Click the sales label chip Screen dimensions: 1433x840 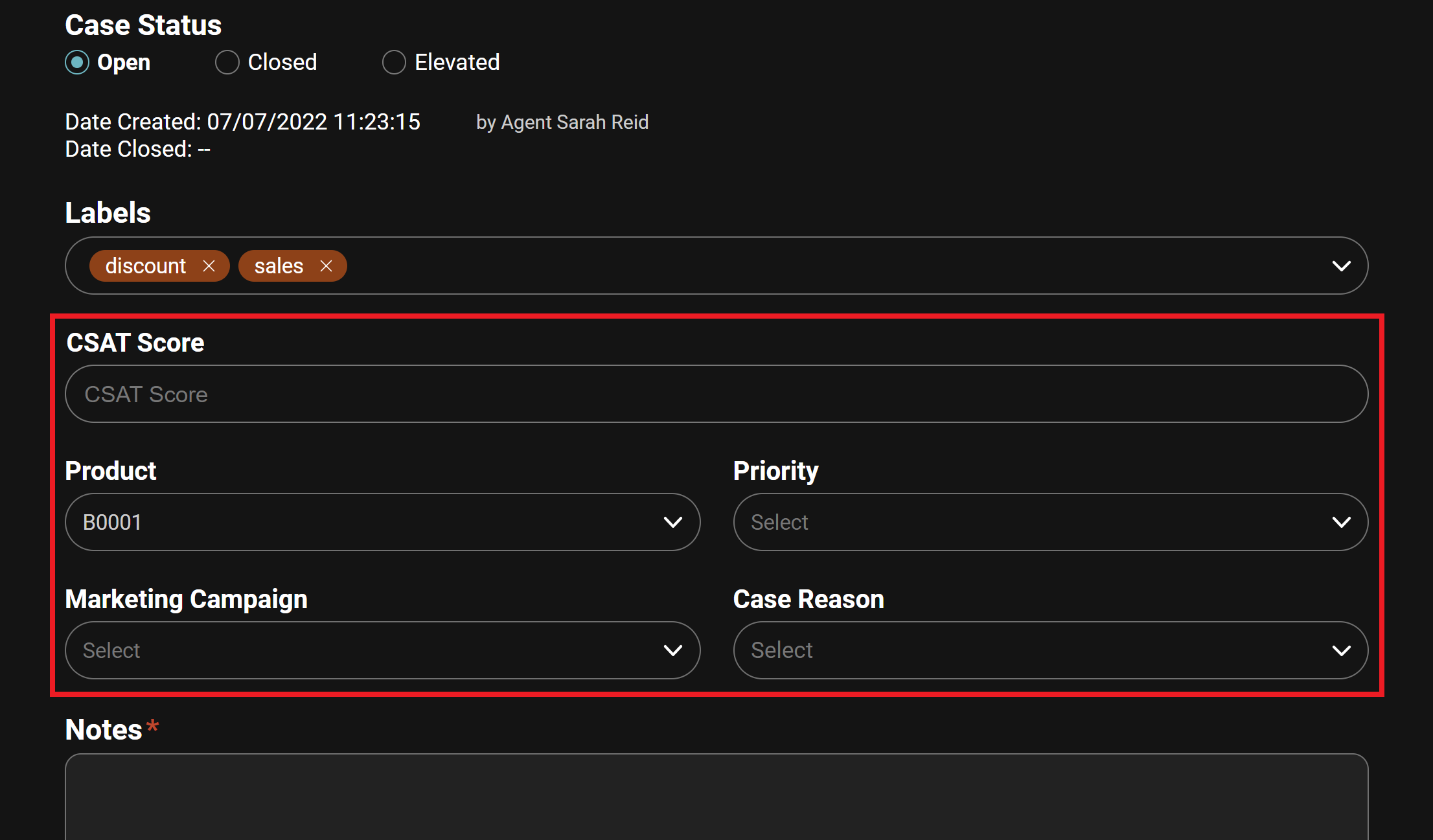pyautogui.click(x=279, y=266)
